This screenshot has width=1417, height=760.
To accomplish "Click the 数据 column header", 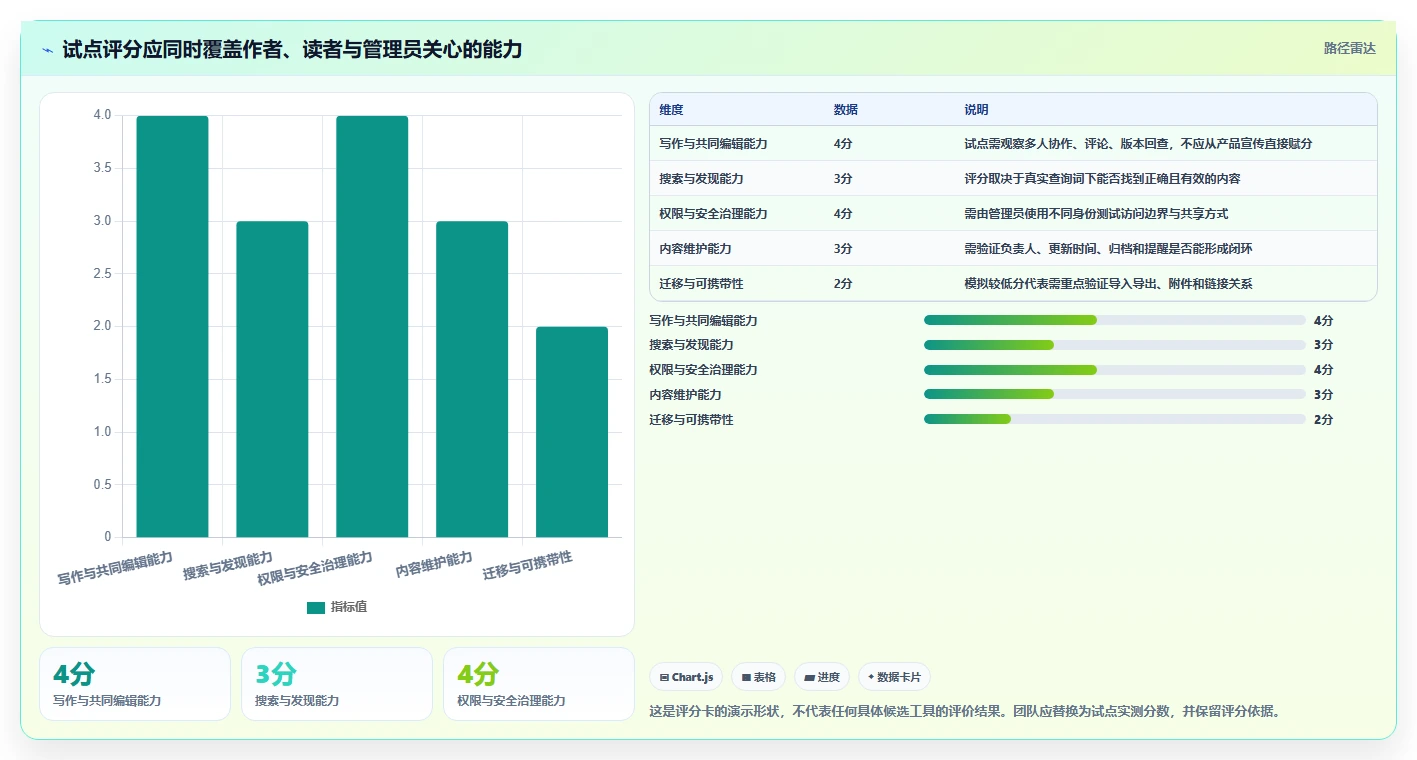I will click(x=845, y=110).
